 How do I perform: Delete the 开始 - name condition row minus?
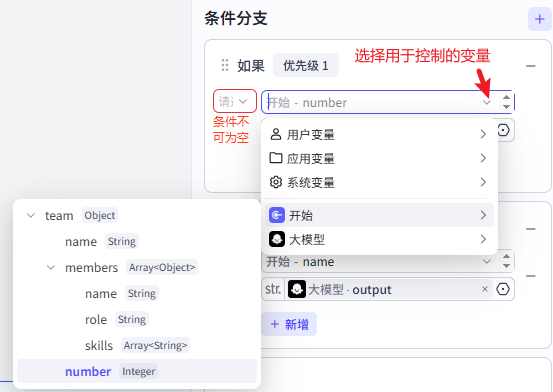click(530, 276)
